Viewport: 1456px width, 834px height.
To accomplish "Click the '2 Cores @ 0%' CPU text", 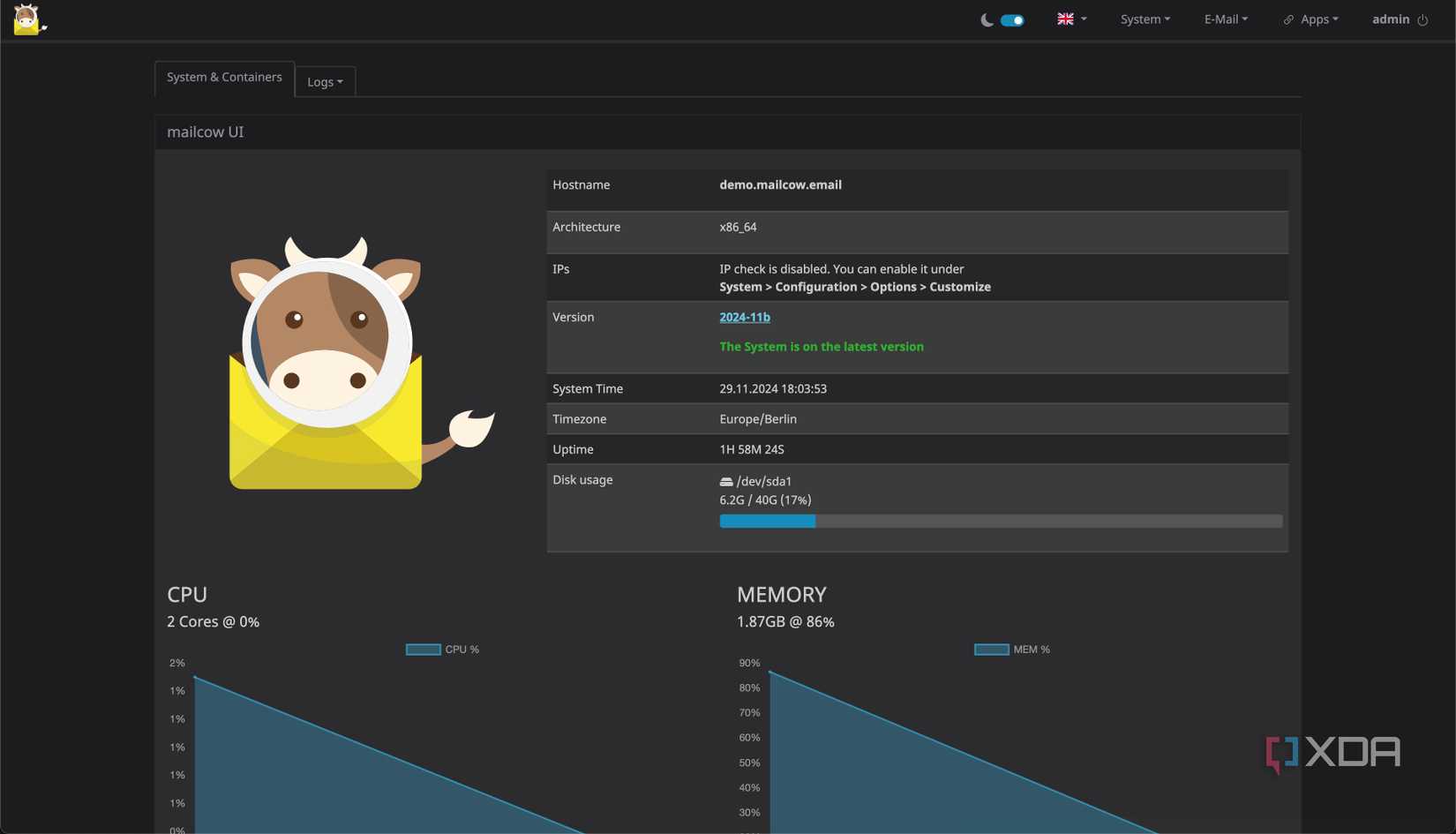I will click(214, 622).
